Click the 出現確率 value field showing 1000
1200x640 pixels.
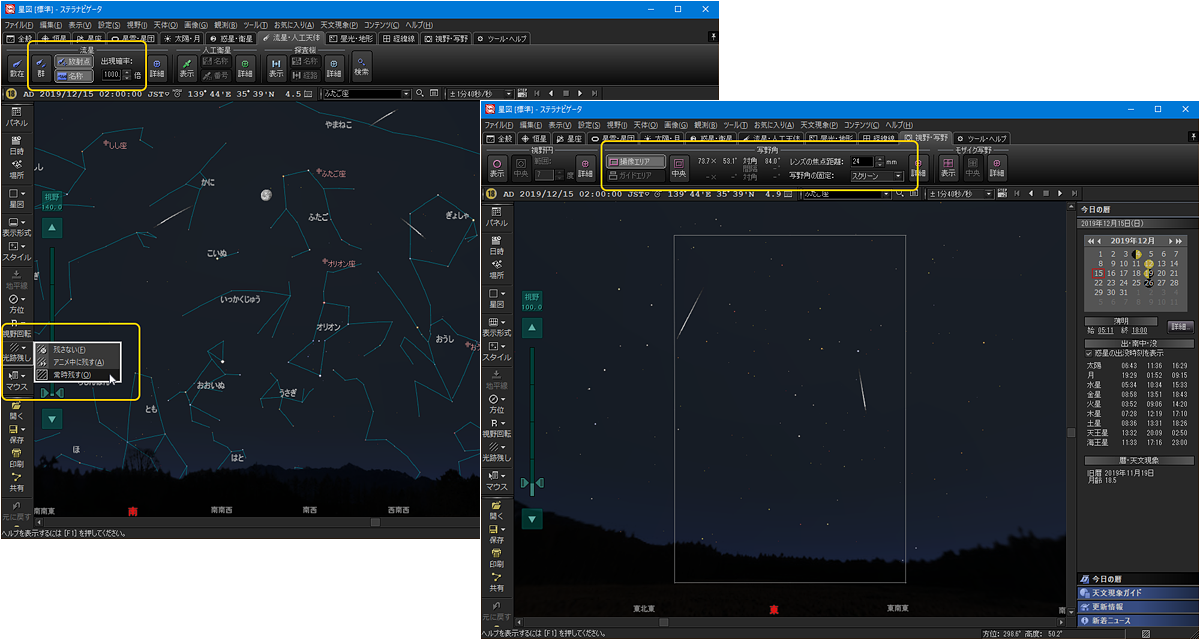[111, 74]
